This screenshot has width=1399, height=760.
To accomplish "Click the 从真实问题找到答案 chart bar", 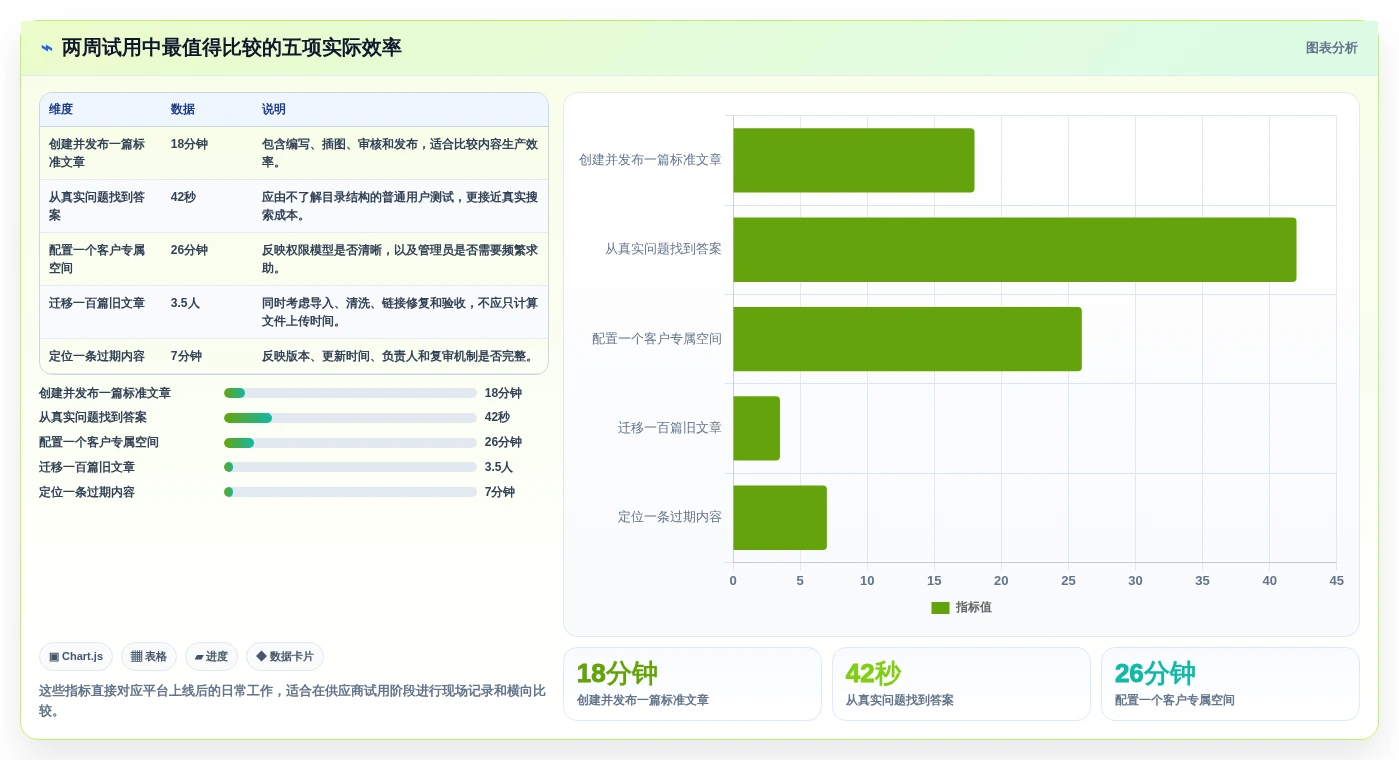I will tap(1014, 249).
